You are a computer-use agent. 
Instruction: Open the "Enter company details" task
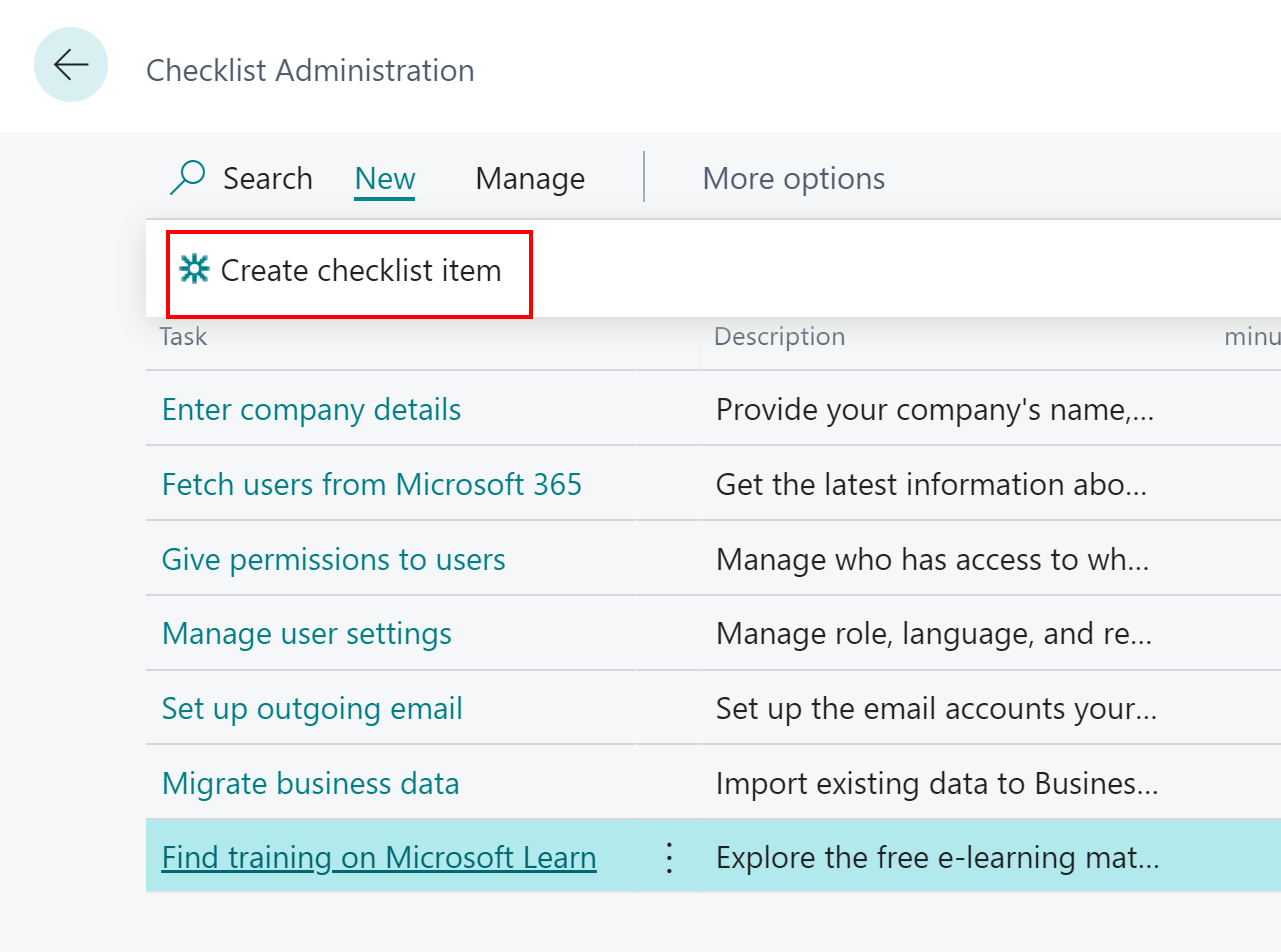click(x=311, y=409)
